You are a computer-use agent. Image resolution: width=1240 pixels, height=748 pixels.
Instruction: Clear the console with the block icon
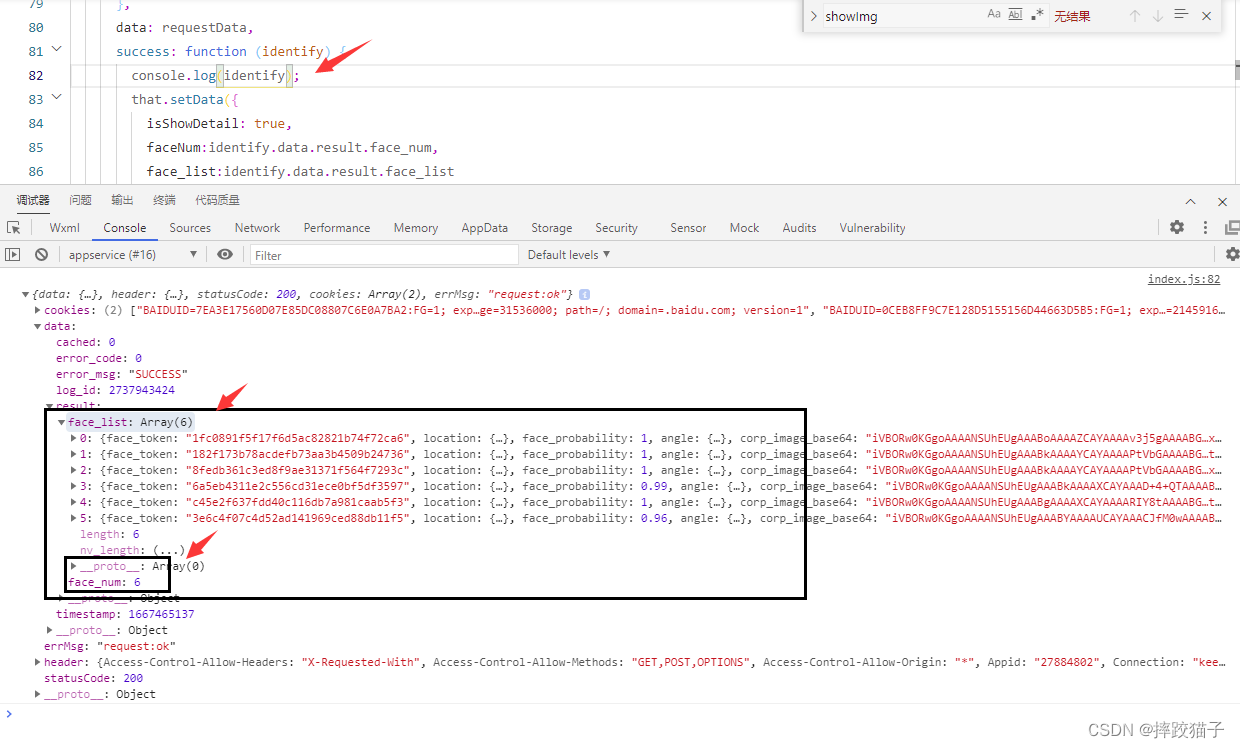click(41, 255)
